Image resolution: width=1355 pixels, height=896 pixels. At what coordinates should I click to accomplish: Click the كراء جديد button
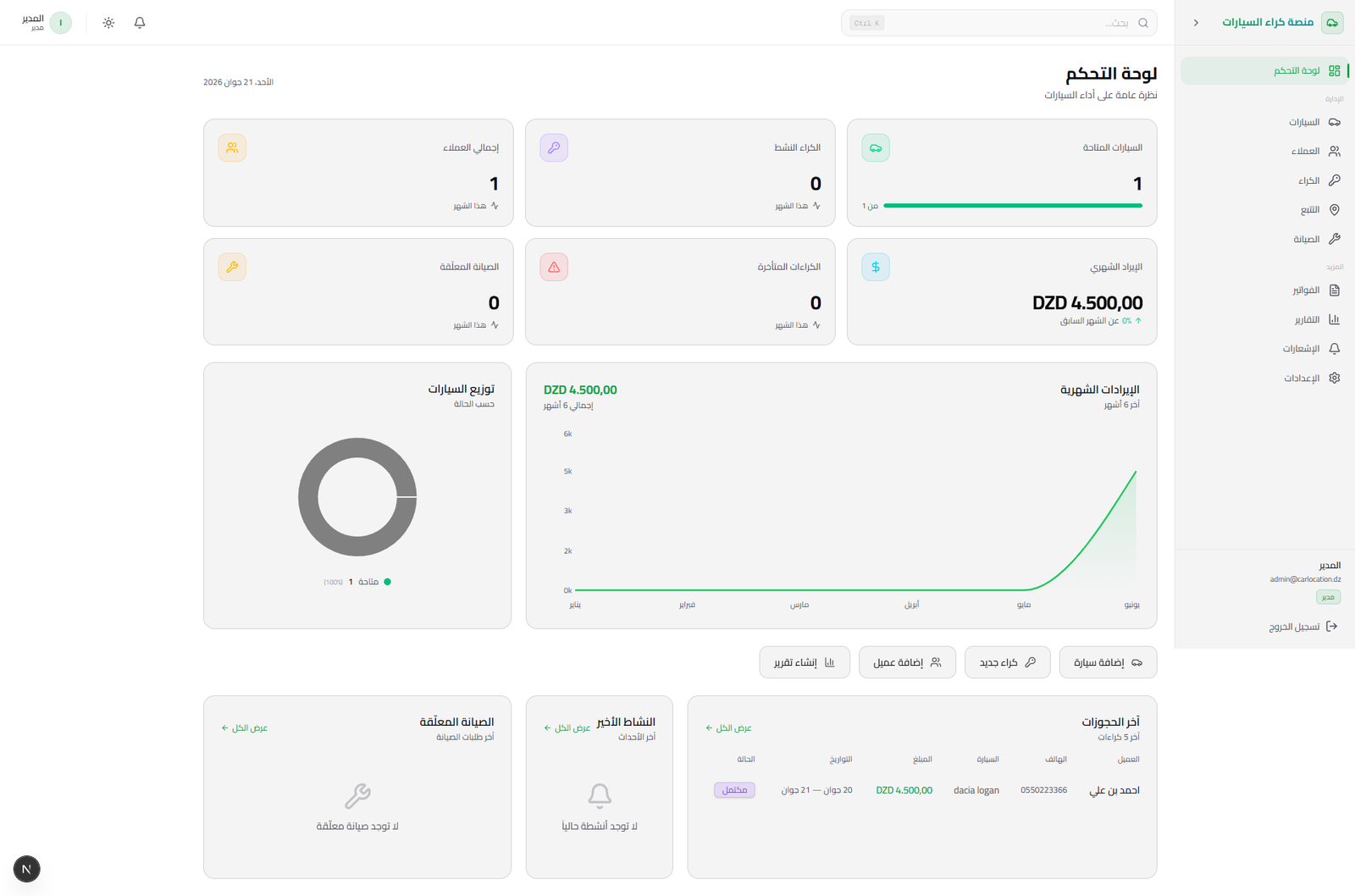[x=1008, y=662]
